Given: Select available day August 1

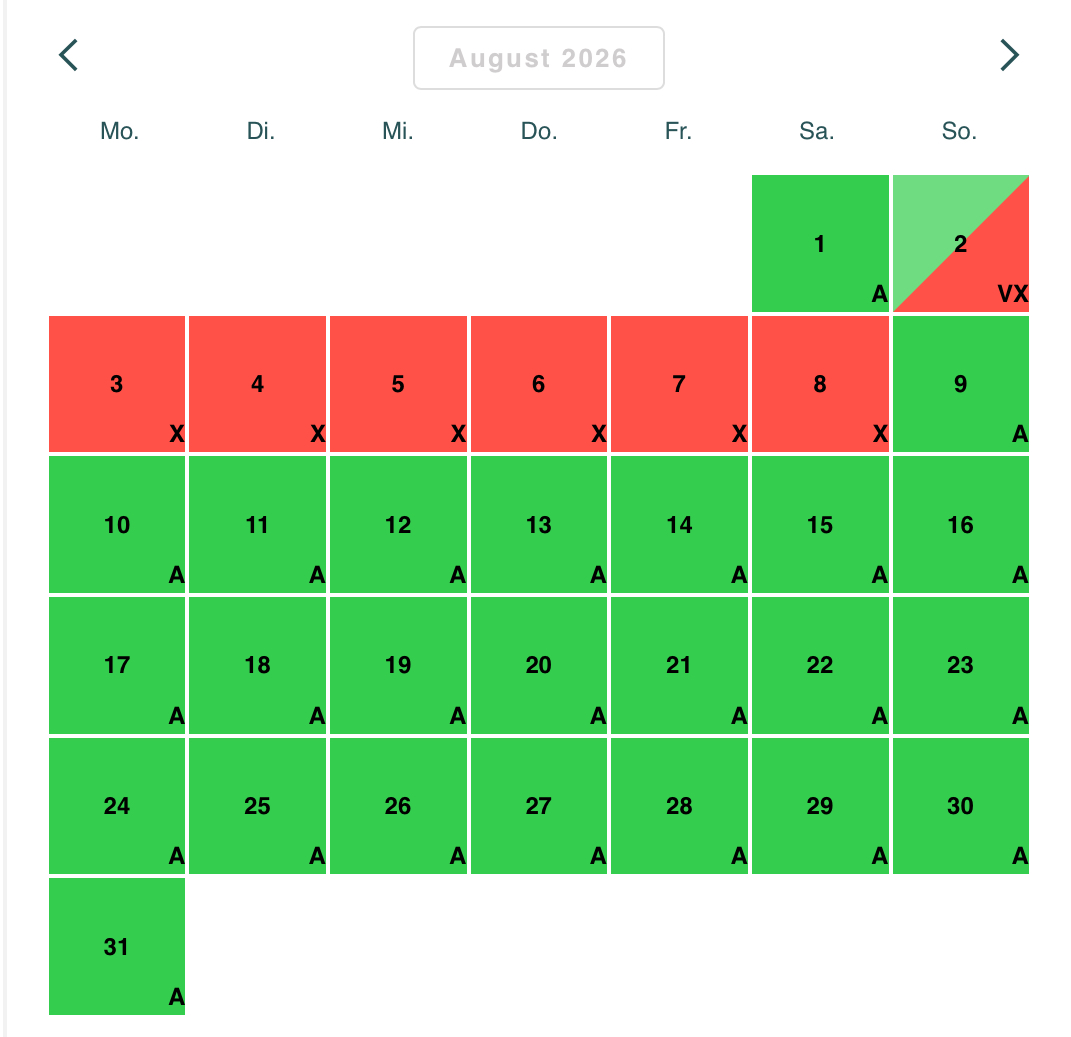Looking at the screenshot, I should click(x=820, y=244).
